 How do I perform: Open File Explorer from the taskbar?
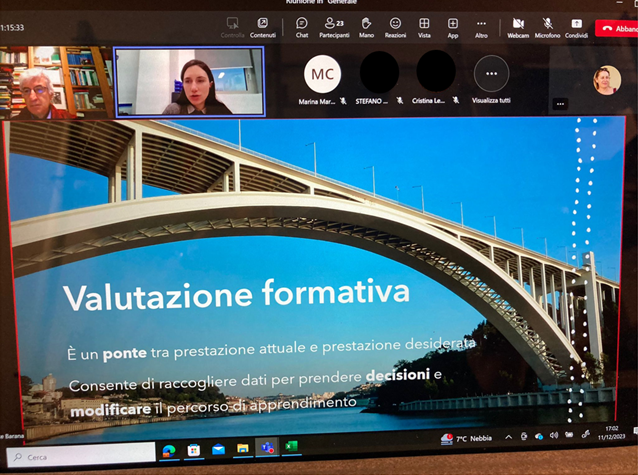coord(243,449)
